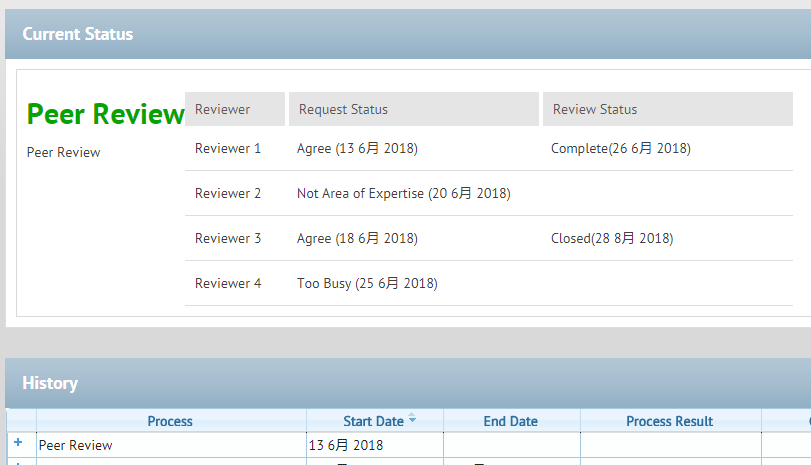Click the Too Busy request status
The image size is (811, 465).
(367, 283)
